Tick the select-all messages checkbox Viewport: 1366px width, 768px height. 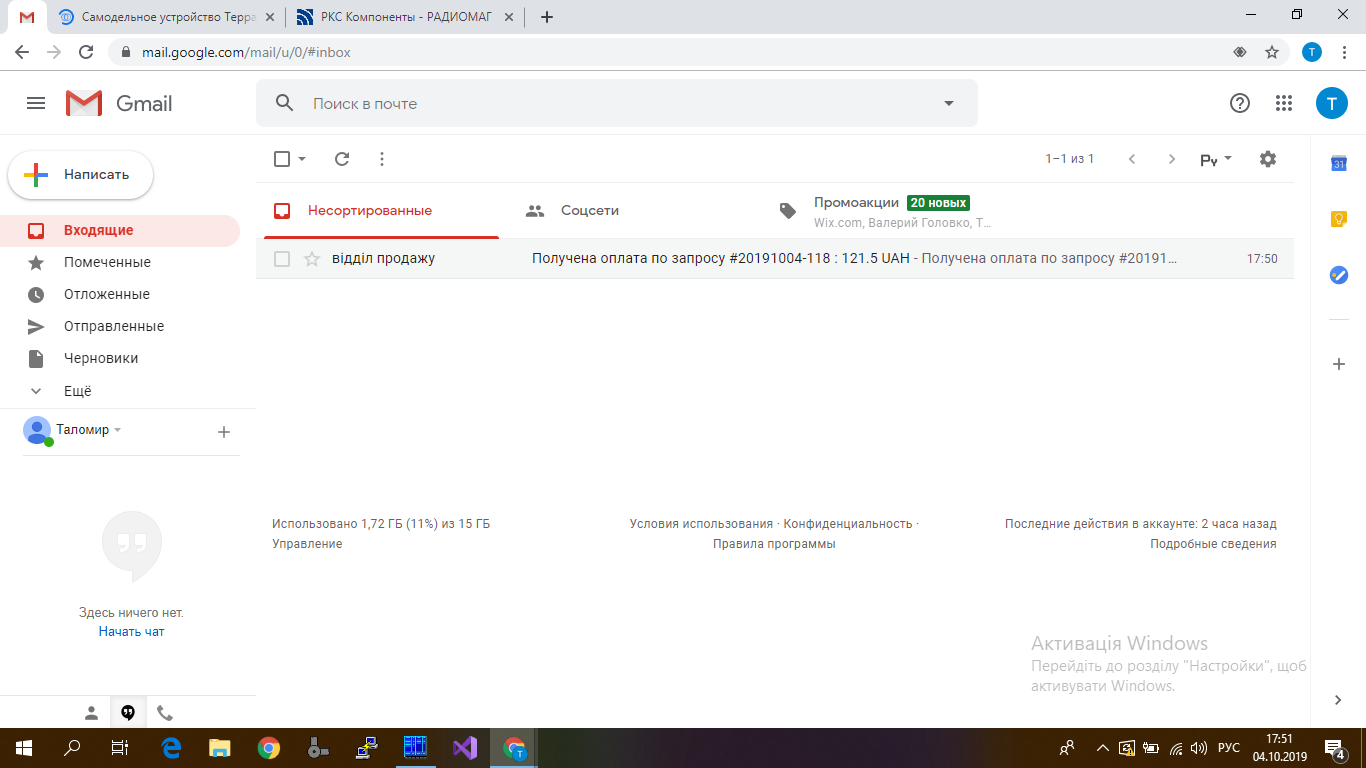click(282, 159)
